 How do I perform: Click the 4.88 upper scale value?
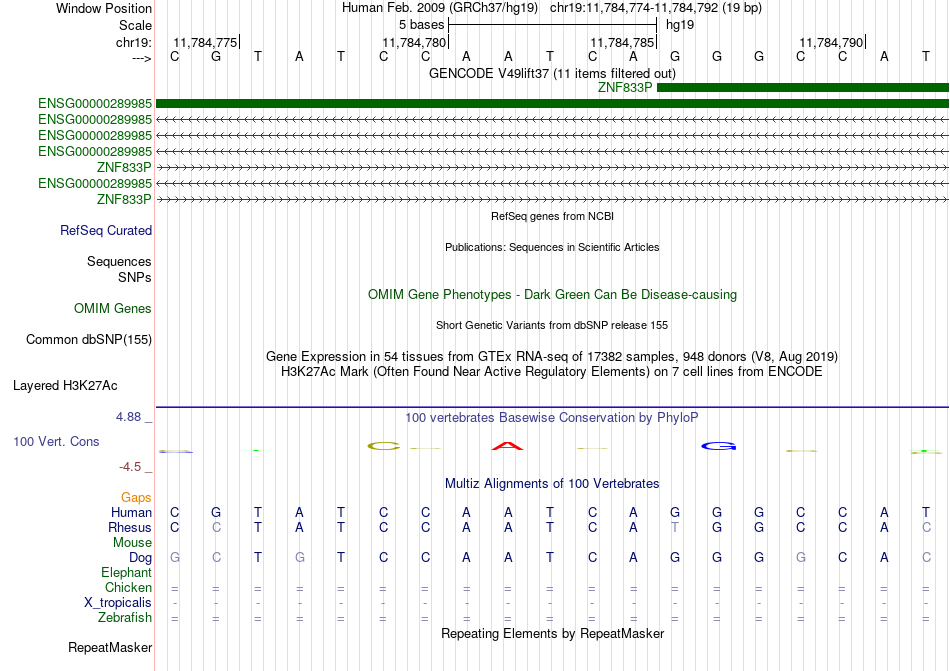[128, 417]
